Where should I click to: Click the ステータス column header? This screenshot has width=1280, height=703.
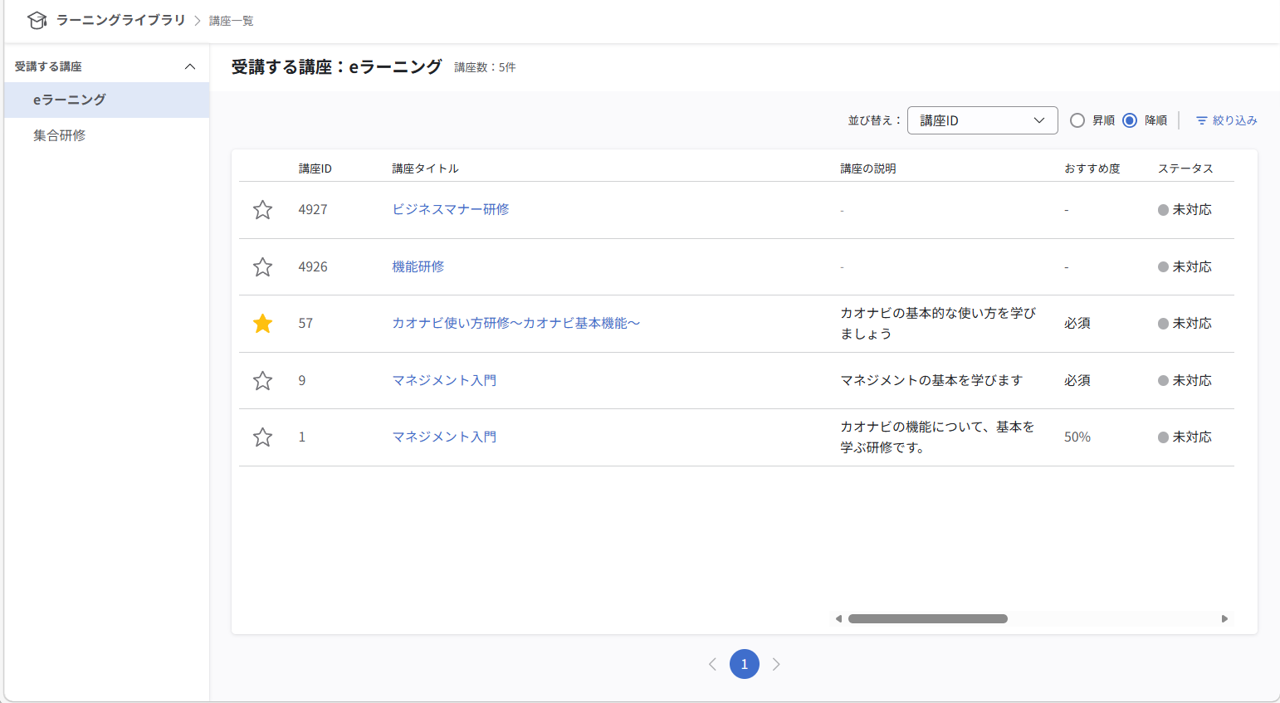click(1186, 169)
